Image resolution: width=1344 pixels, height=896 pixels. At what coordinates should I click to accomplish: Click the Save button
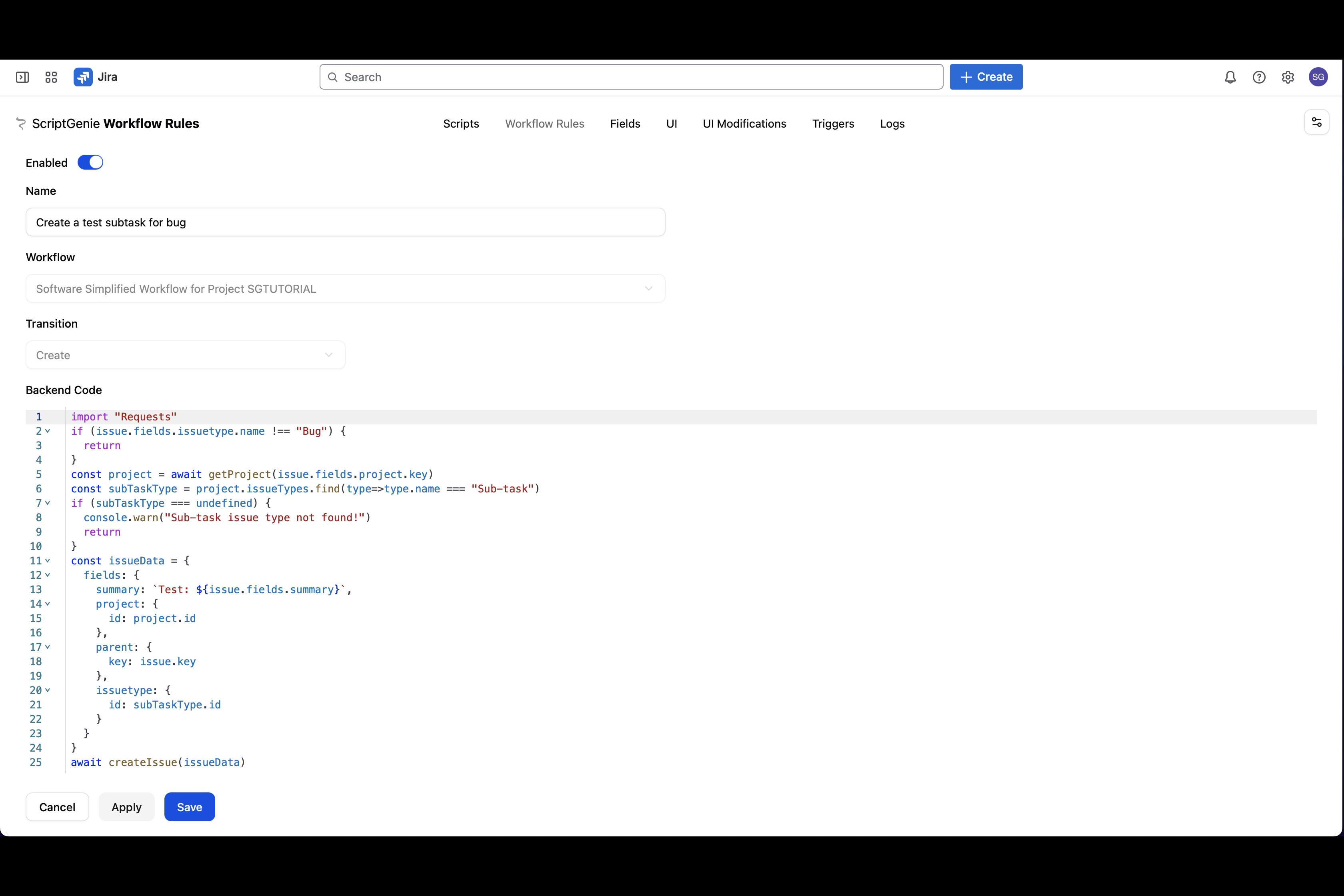[189, 807]
